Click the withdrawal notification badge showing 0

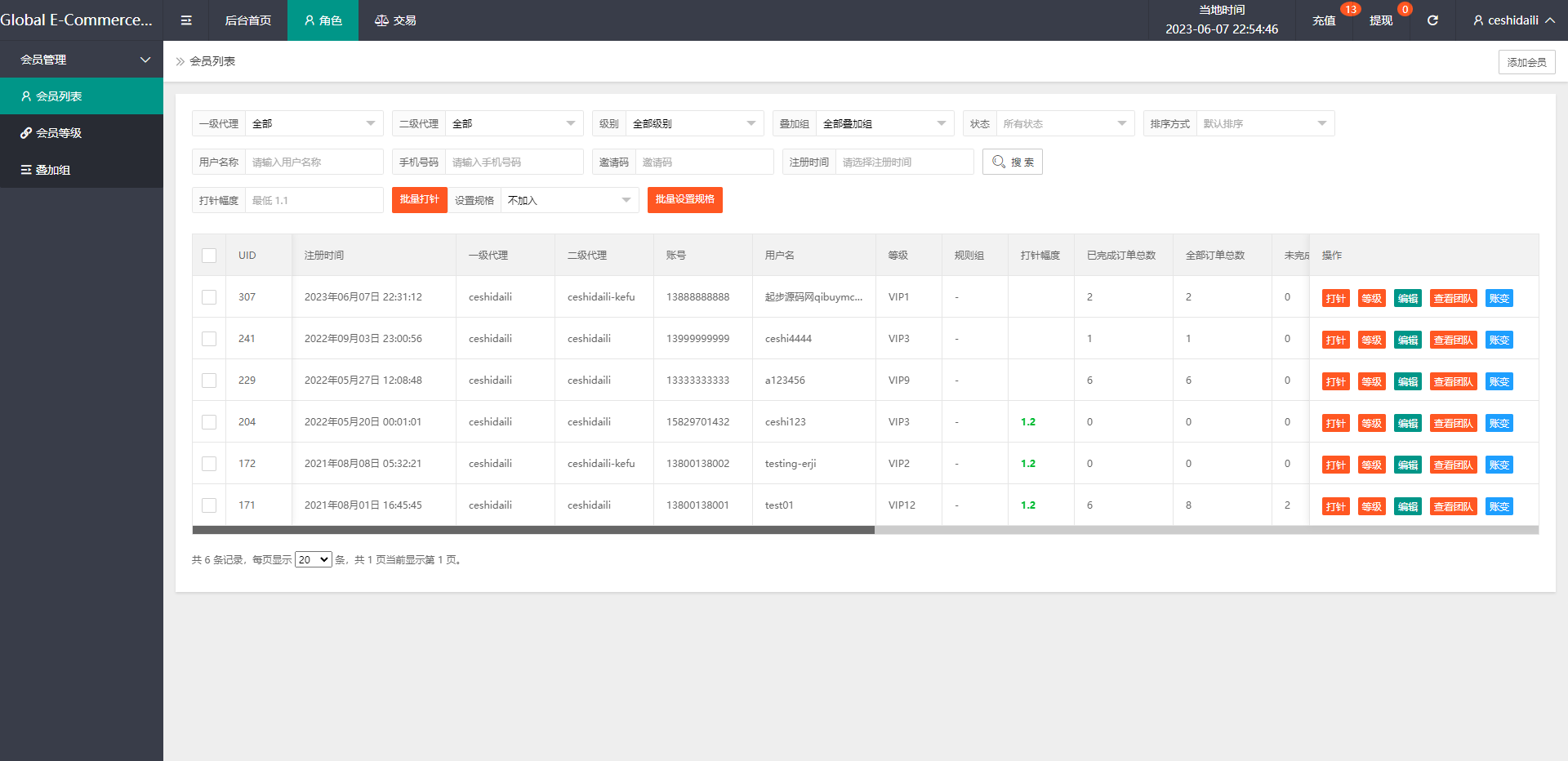click(x=1405, y=10)
